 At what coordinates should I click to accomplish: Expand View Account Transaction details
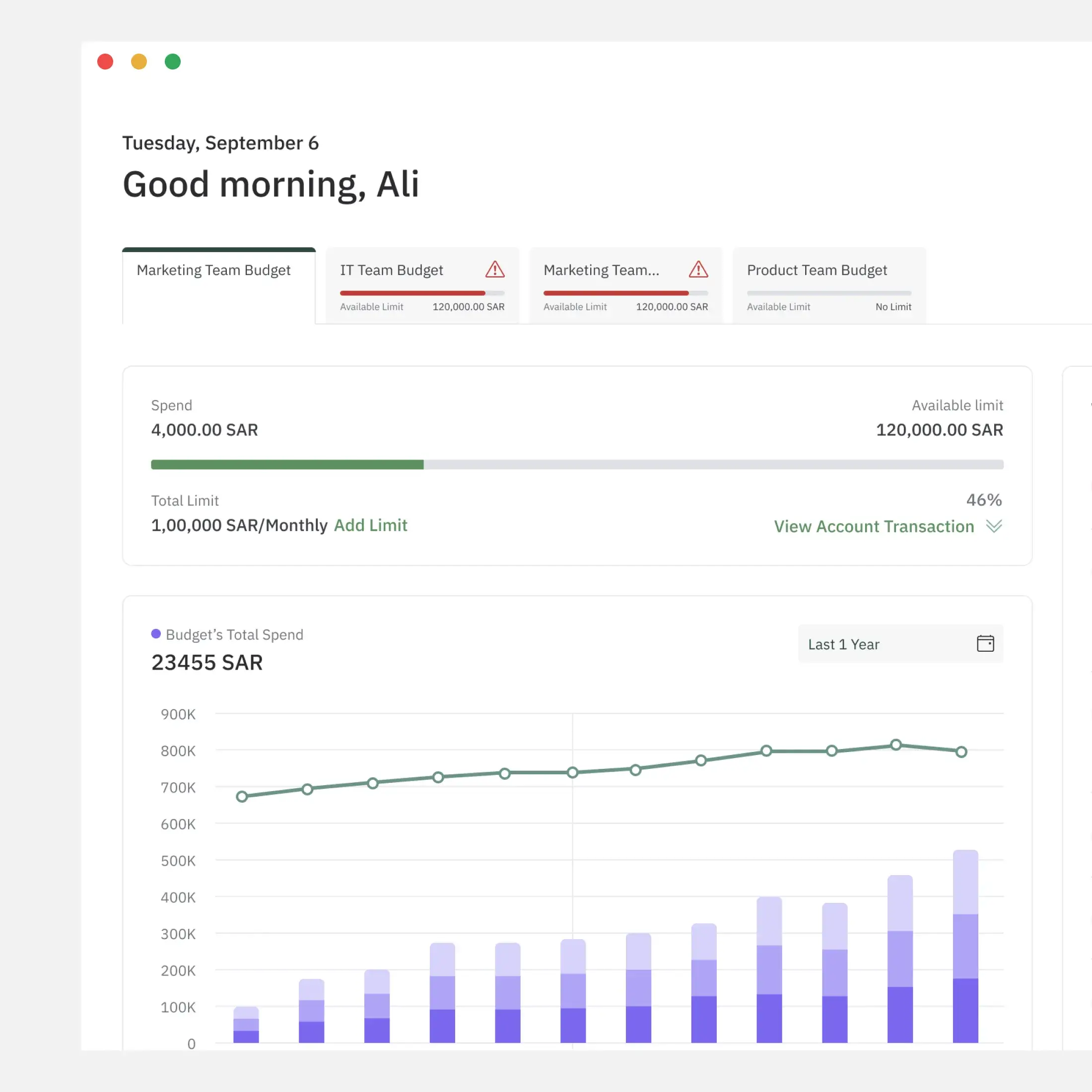873,526
